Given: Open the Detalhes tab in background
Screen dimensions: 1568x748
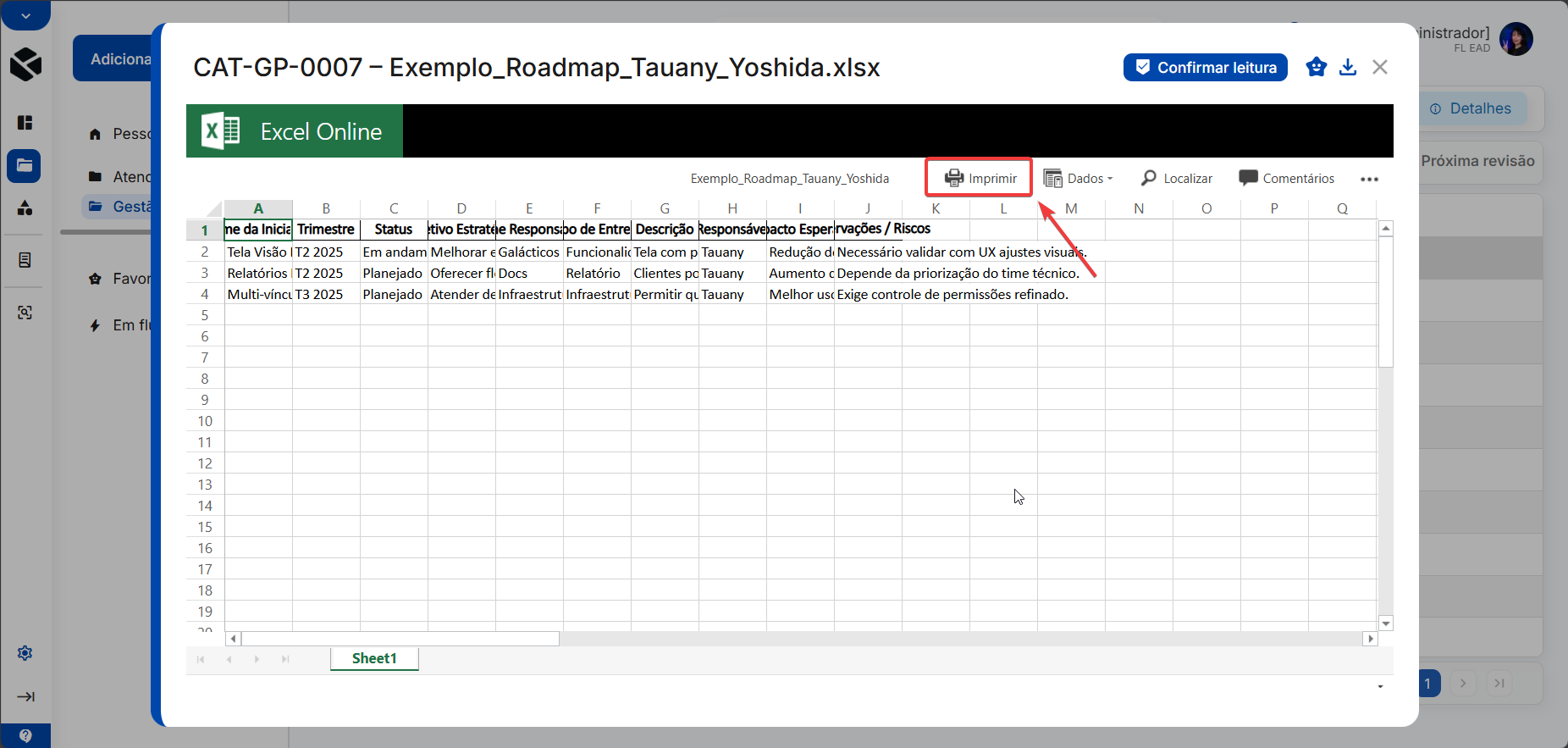Looking at the screenshot, I should point(1471,108).
